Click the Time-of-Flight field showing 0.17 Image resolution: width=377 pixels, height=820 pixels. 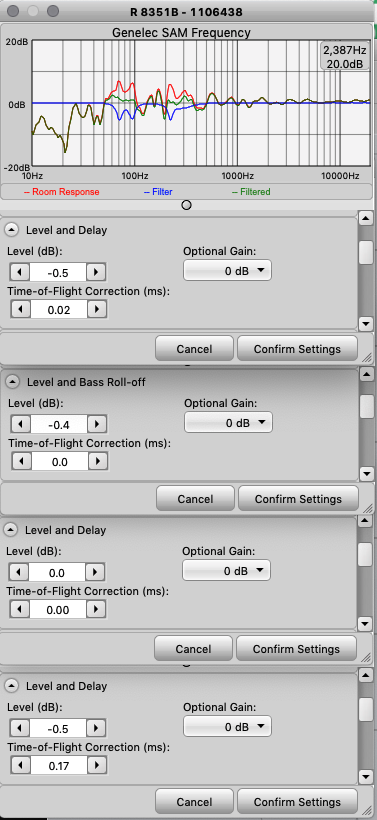click(59, 766)
